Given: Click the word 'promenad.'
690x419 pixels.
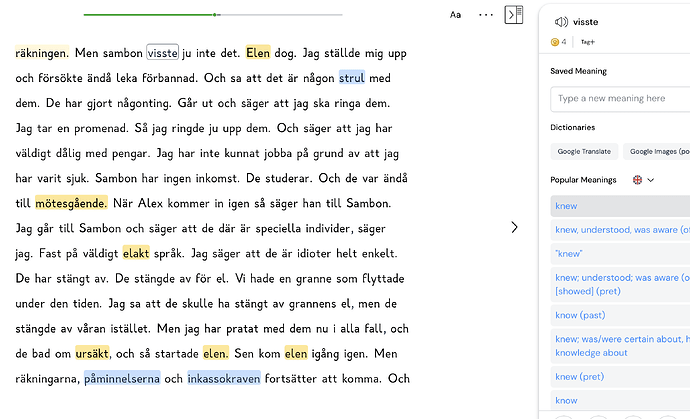Looking at the screenshot, I should pyautogui.click(x=101, y=129).
